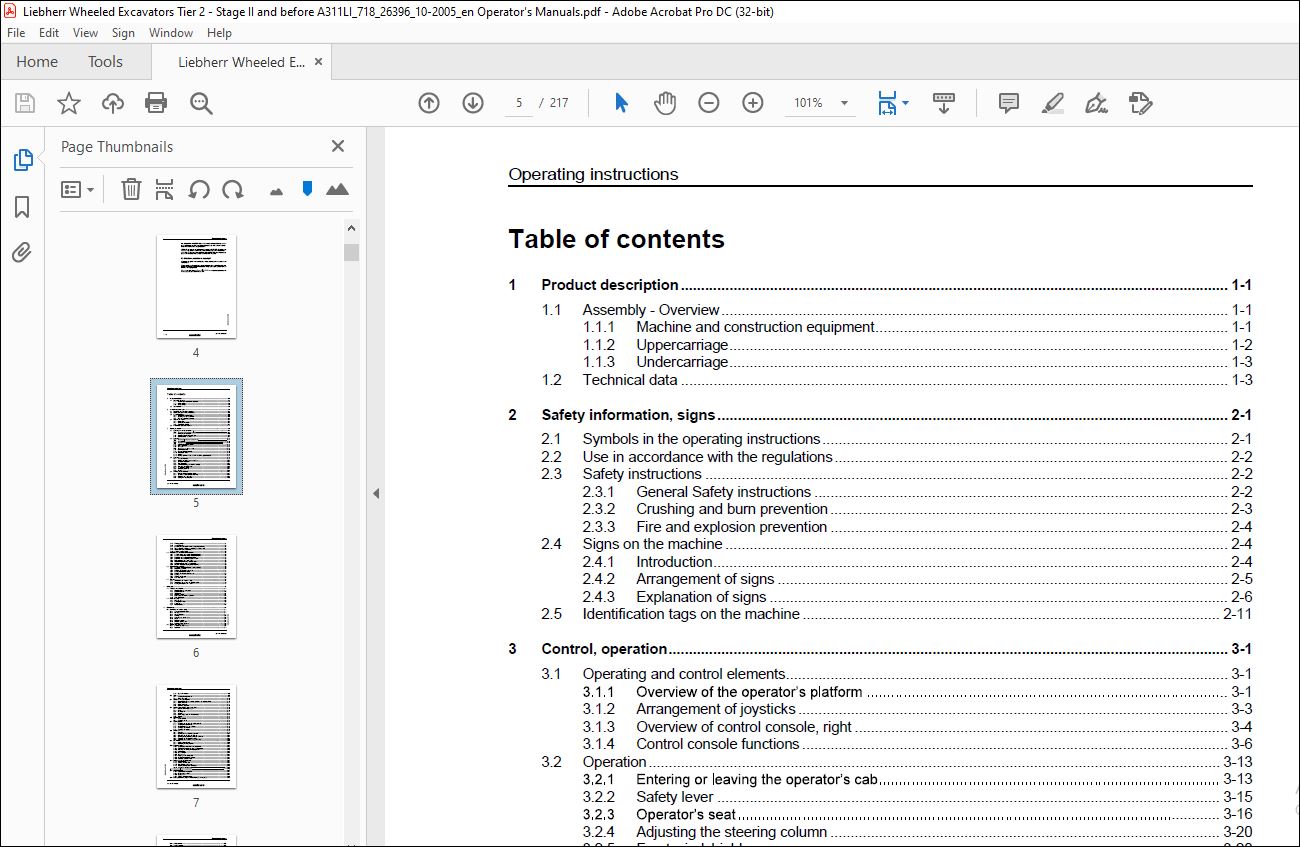Open the Attachments paperclip panel
Viewport: 1300px width, 847px height.
pyautogui.click(x=22, y=253)
